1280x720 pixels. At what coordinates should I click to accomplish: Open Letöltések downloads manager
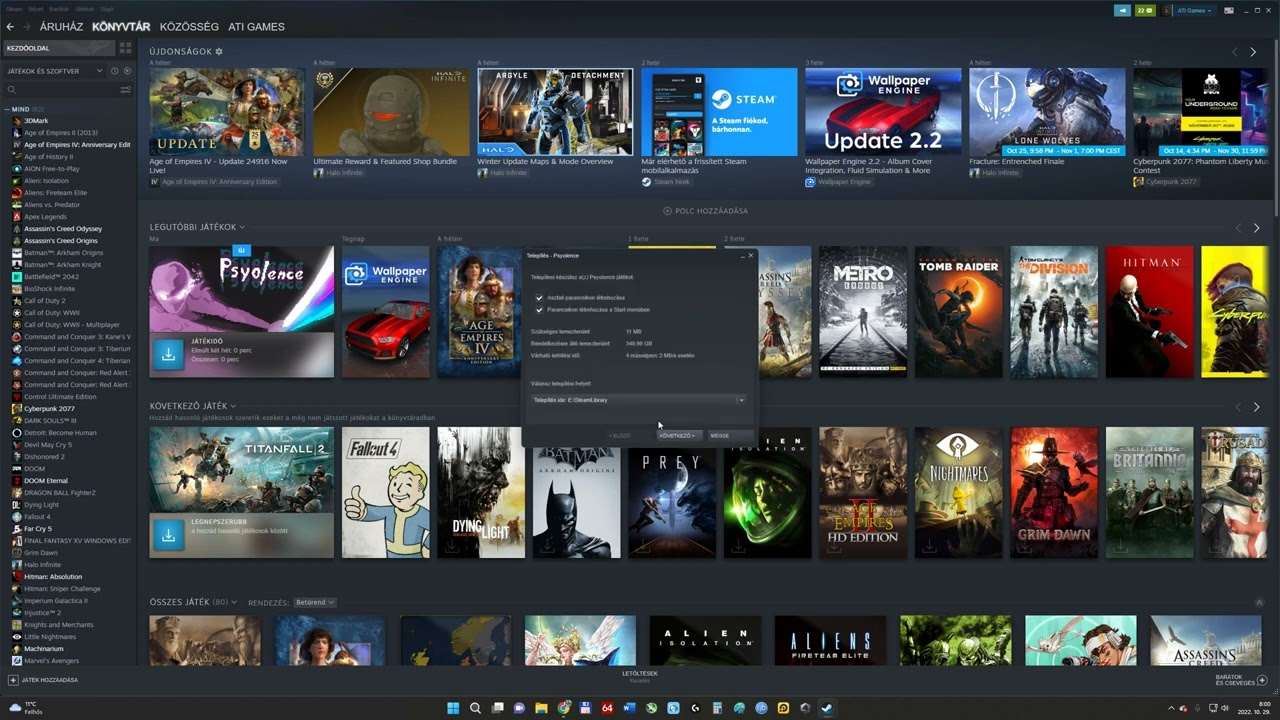[x=640, y=676]
